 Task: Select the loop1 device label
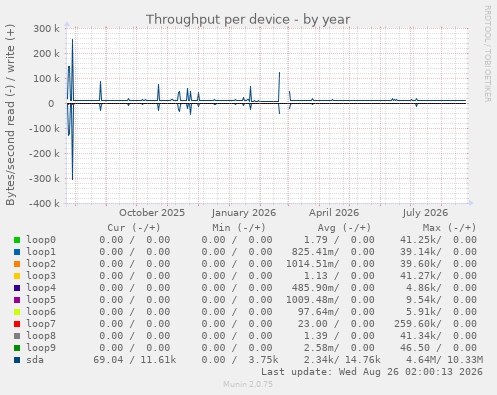(x=41, y=252)
